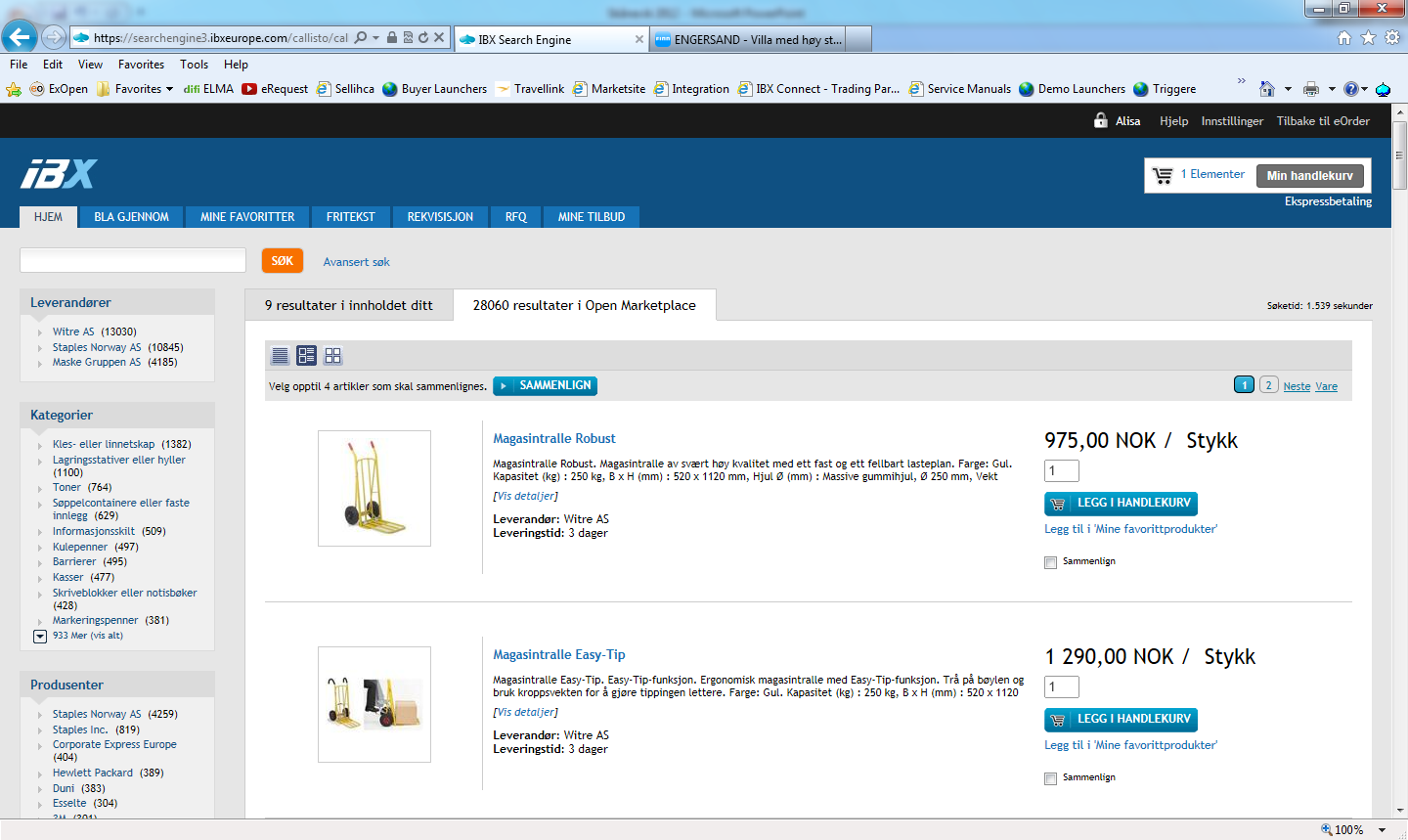Check Sammenlign for Magasintralle Easy-Tip
1408x840 pixels.
pos(1050,778)
